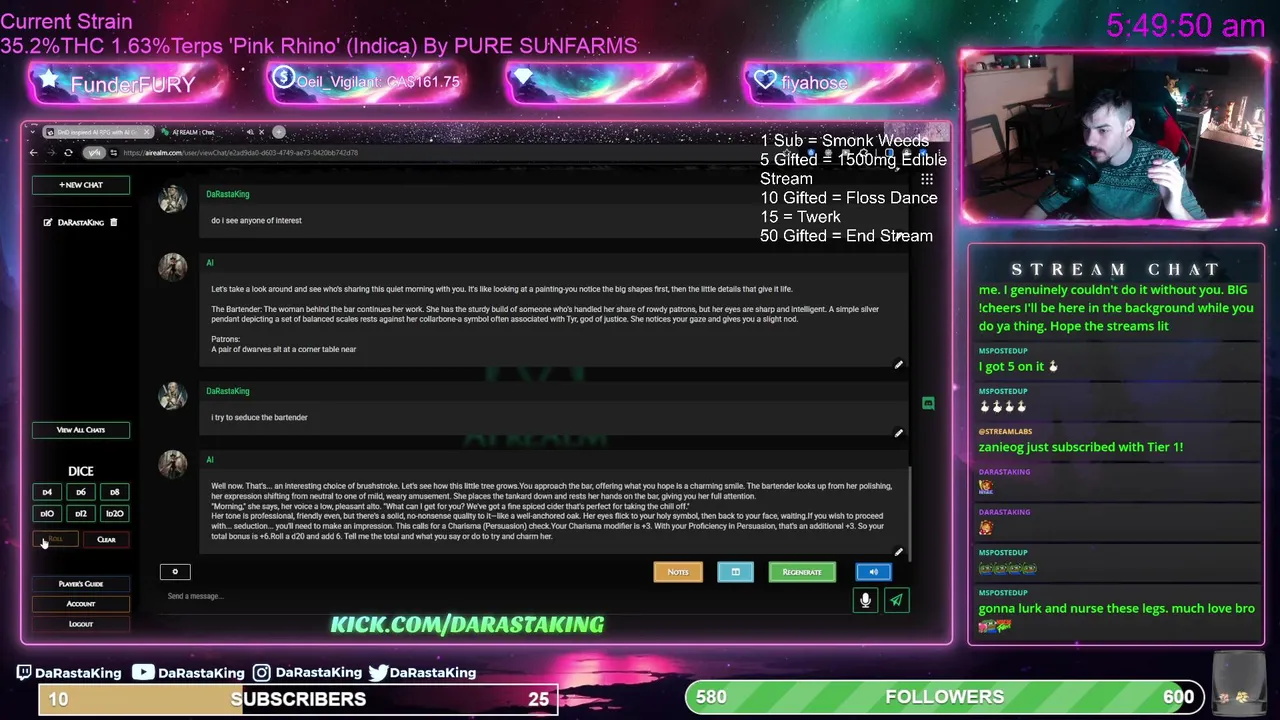Image resolution: width=1280 pixels, height=720 pixels.
Task: Reload the page with the browser refresh icon
Action: coord(68,153)
